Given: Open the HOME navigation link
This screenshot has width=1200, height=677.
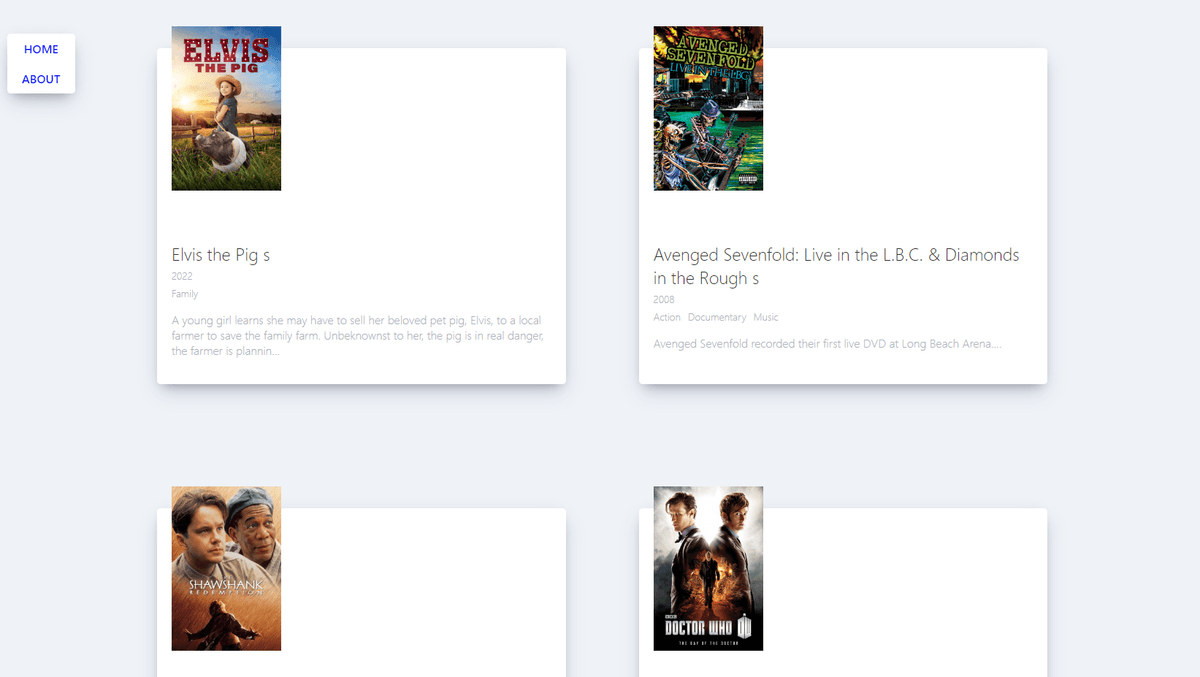Looking at the screenshot, I should (x=41, y=49).
